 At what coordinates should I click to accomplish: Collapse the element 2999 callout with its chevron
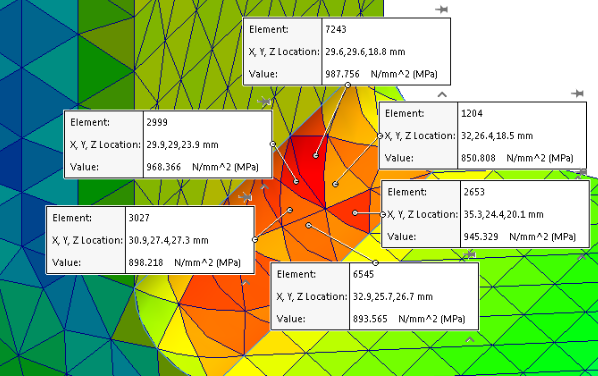click(264, 187)
